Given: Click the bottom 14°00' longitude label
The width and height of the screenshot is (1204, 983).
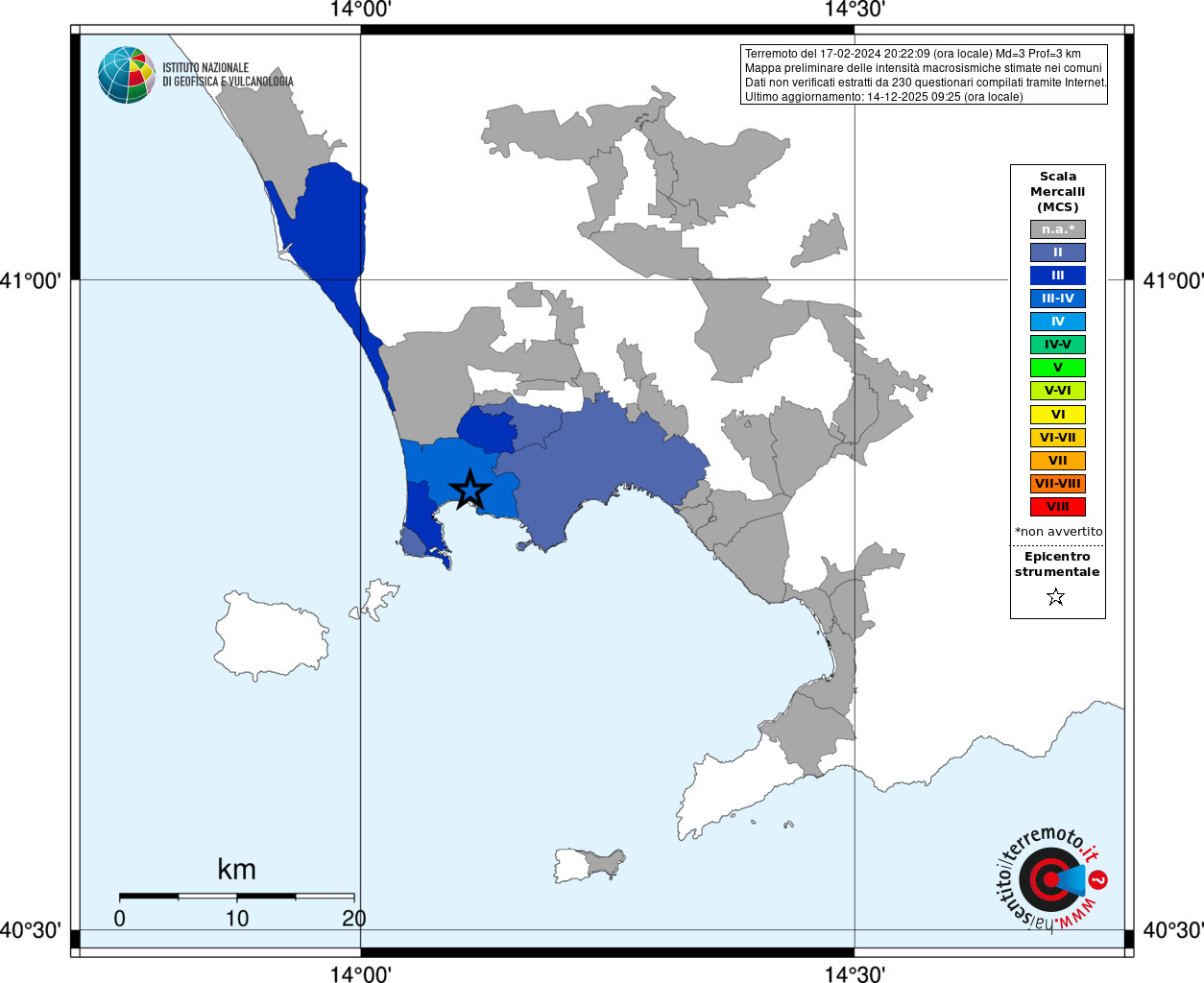Looking at the screenshot, I should click(x=360, y=973).
